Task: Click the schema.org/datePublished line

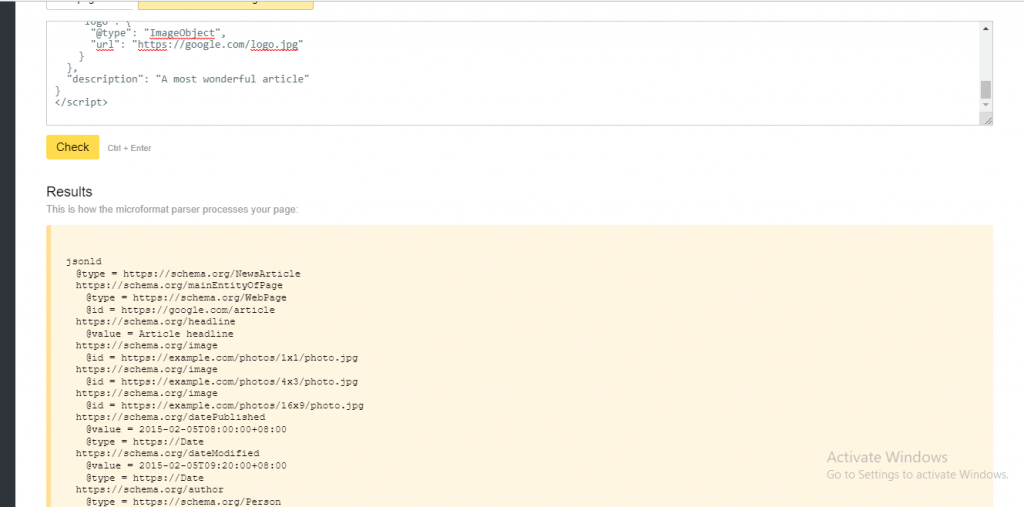Action: coord(170,417)
